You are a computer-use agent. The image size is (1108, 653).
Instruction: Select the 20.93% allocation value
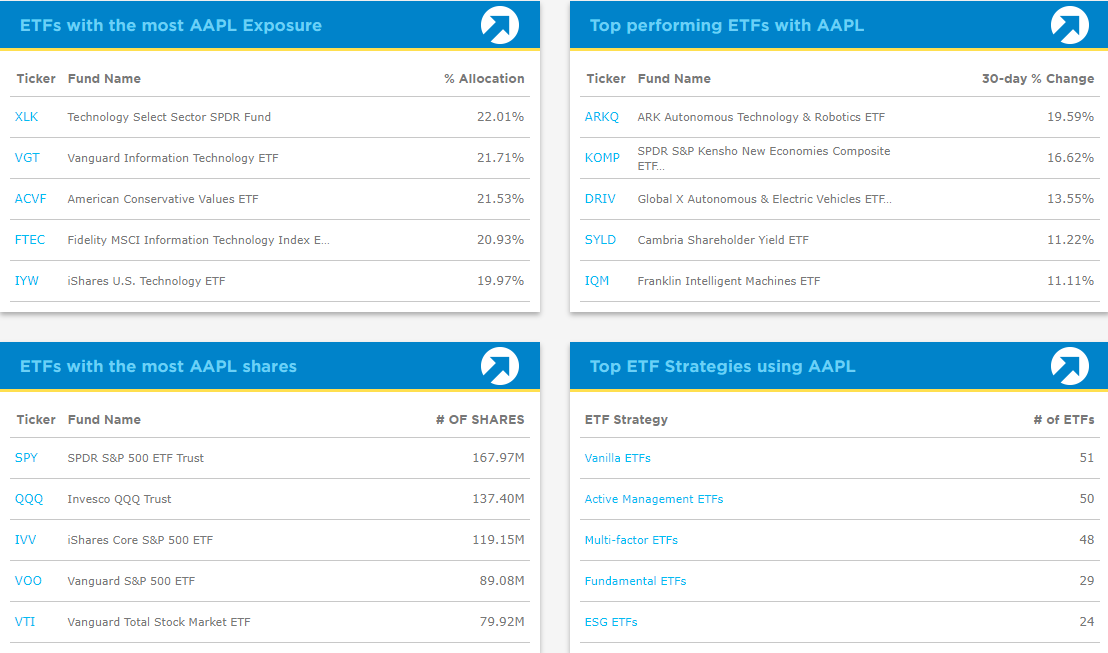(500, 240)
